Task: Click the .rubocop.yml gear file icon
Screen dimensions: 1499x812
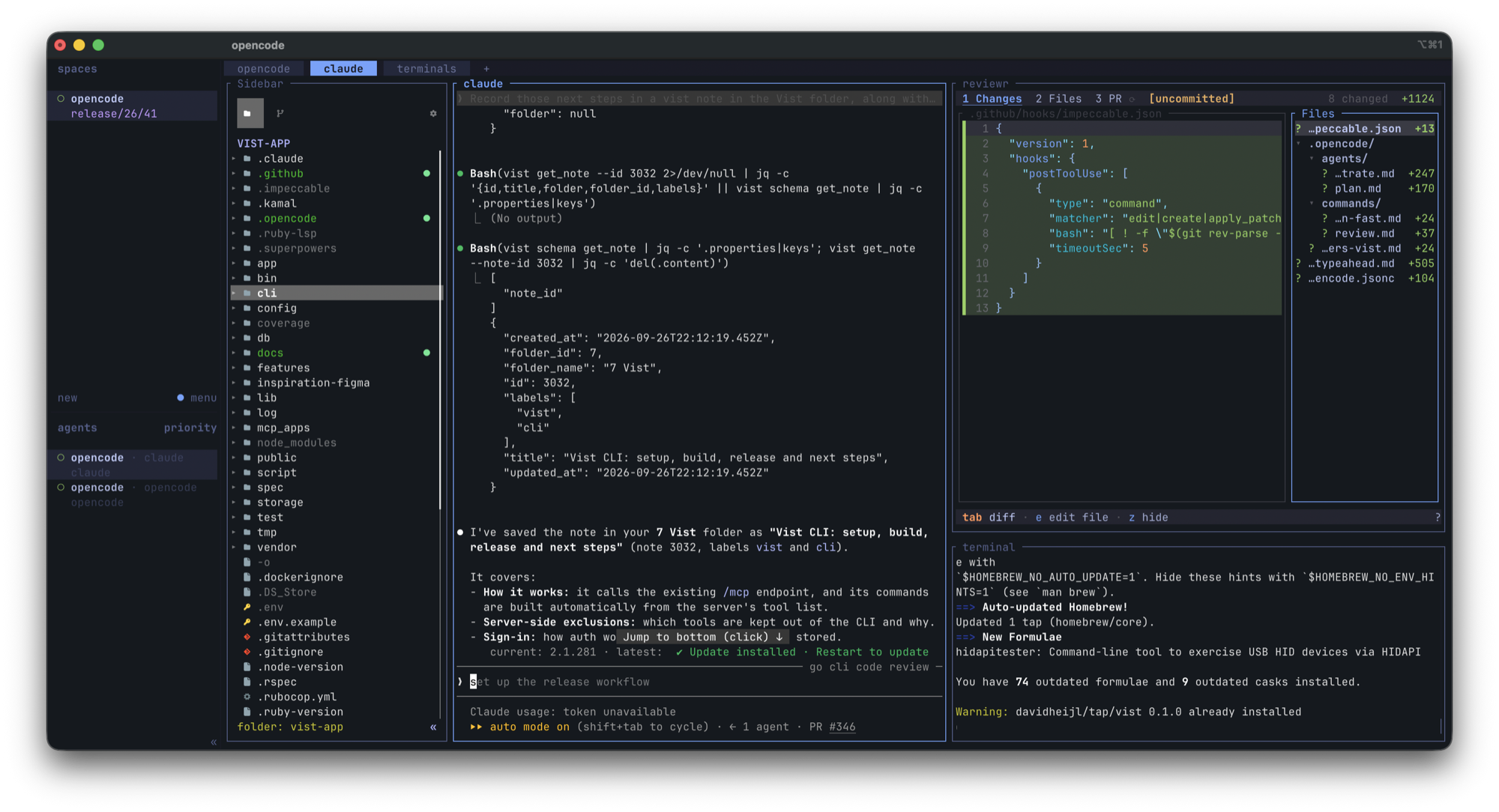Action: tap(247, 697)
